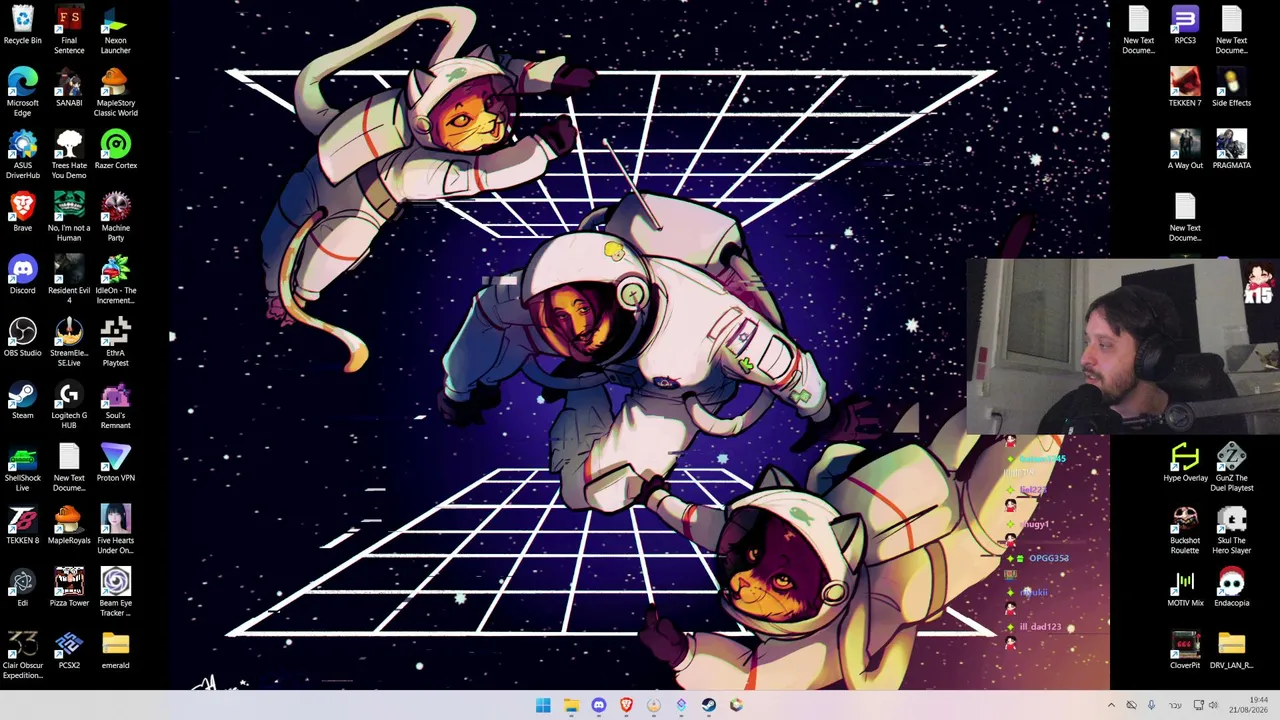
Task: Launch MapleStory Classic World shortcut
Action: (x=115, y=93)
